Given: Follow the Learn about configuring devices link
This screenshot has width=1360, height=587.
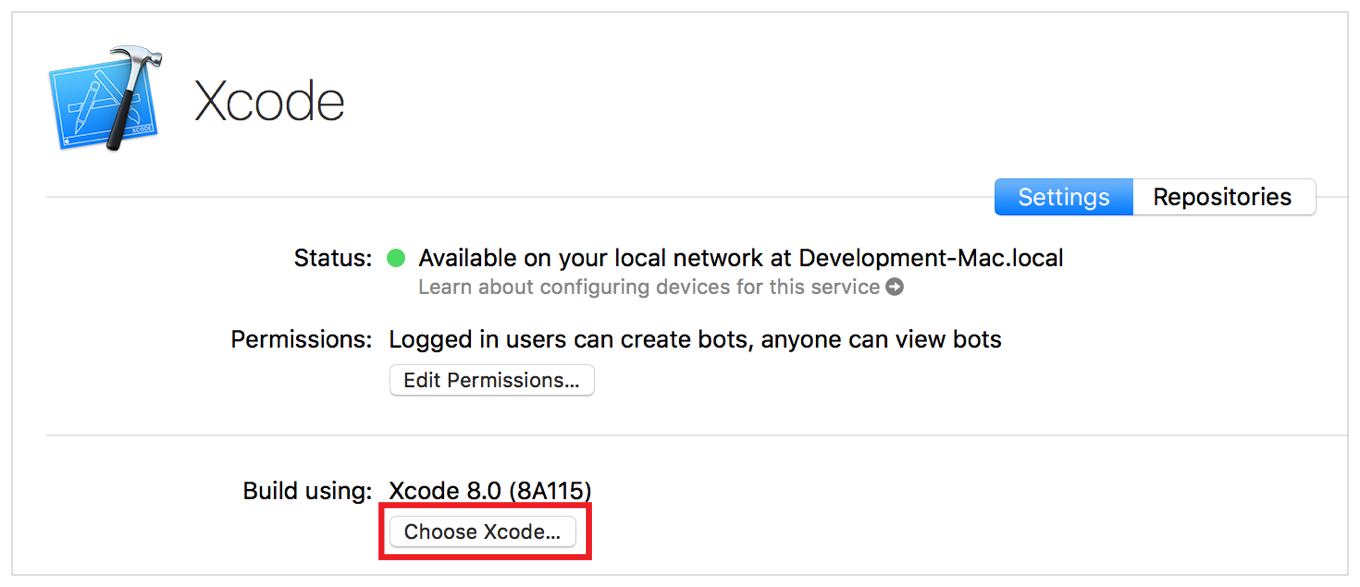Looking at the screenshot, I should 650,287.
